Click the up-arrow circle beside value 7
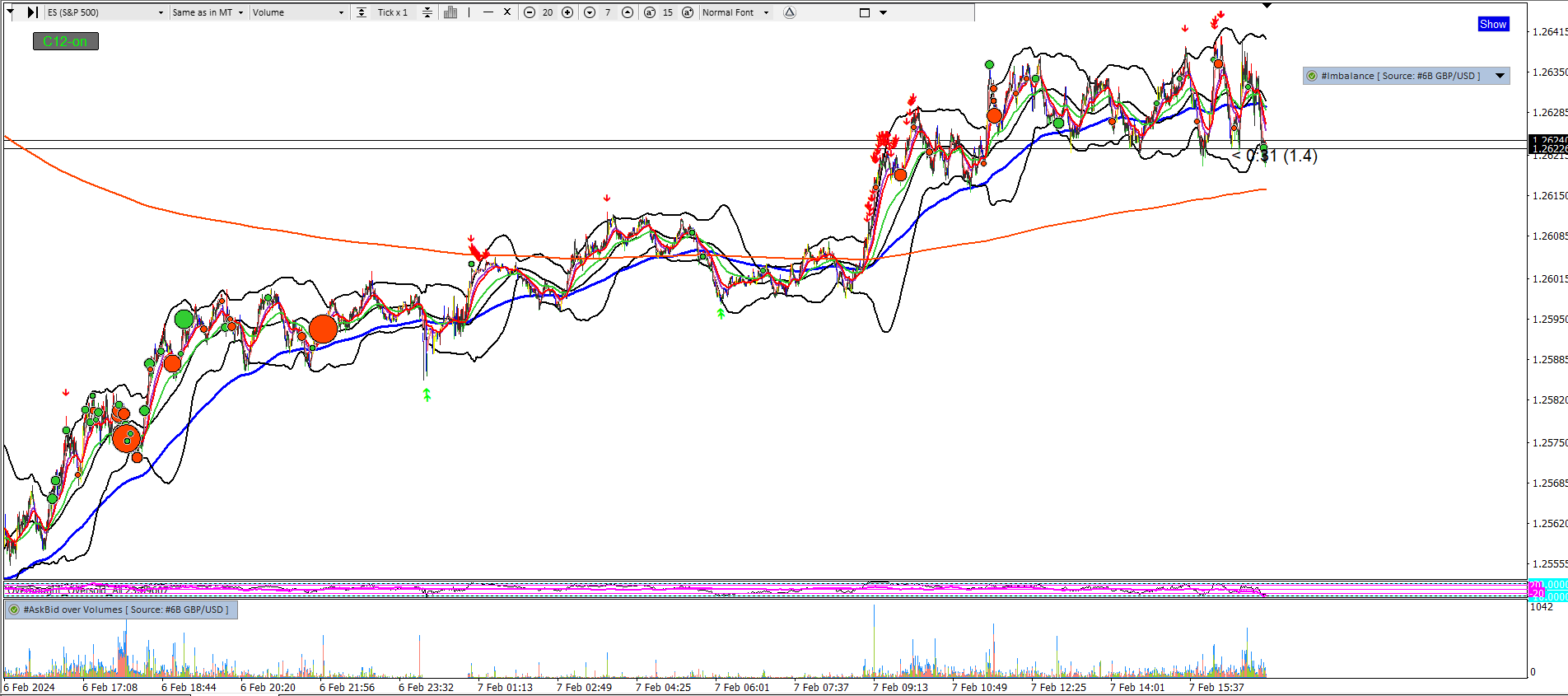 click(x=628, y=12)
